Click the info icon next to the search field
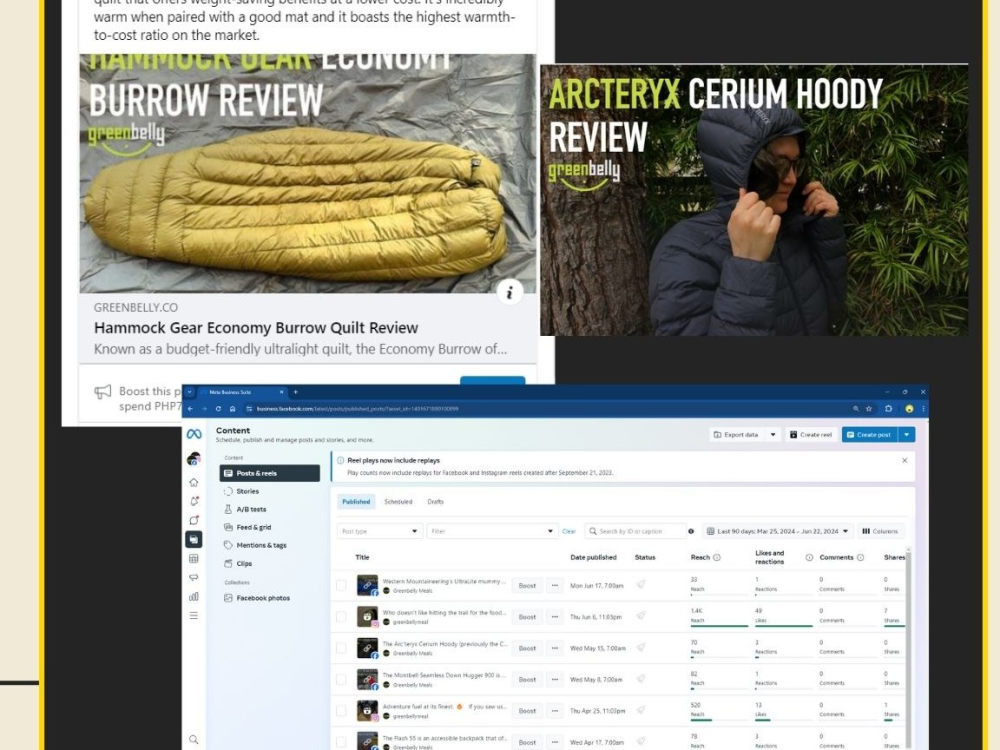This screenshot has height=750, width=1000. (x=691, y=531)
